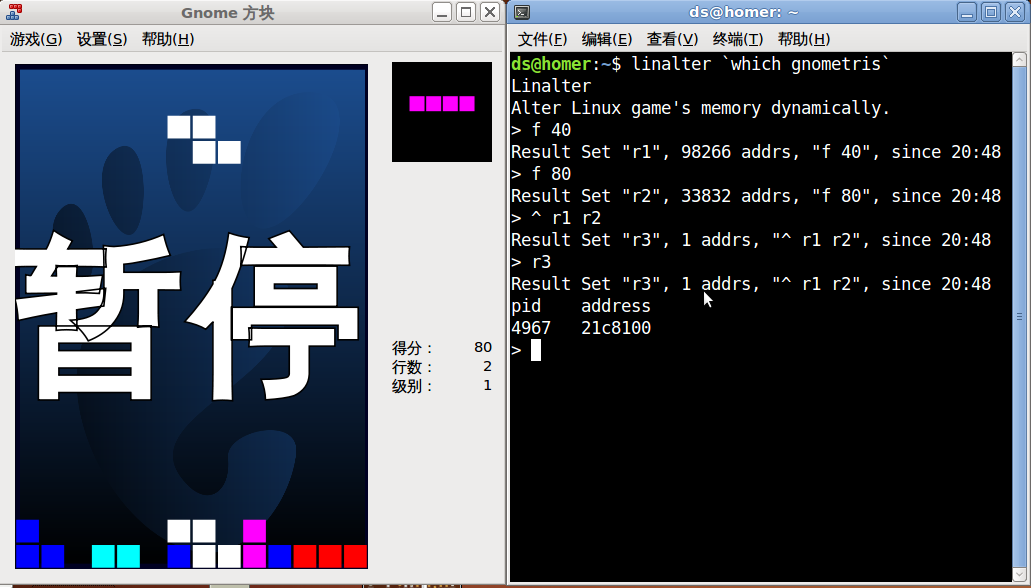This screenshot has width=1031, height=588.
Task: Click the "^ r1 r2" command line
Action: click(556, 218)
